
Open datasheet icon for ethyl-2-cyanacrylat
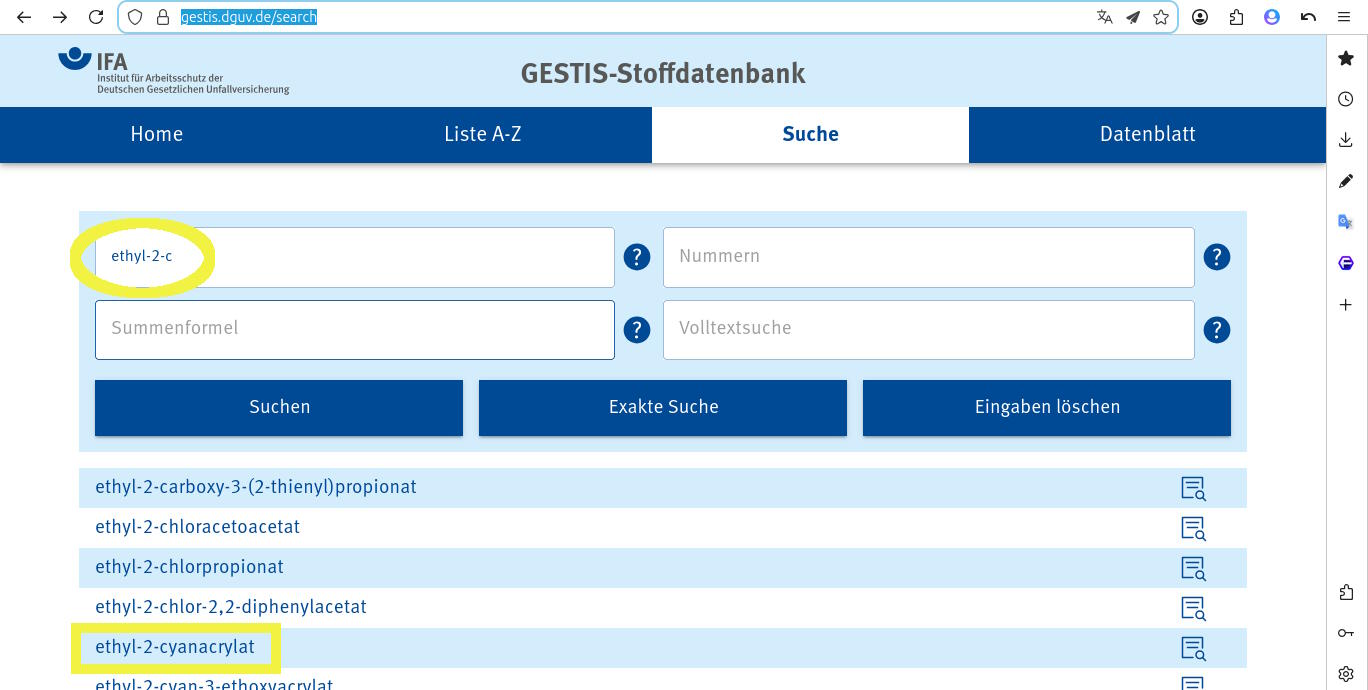[1193, 648]
